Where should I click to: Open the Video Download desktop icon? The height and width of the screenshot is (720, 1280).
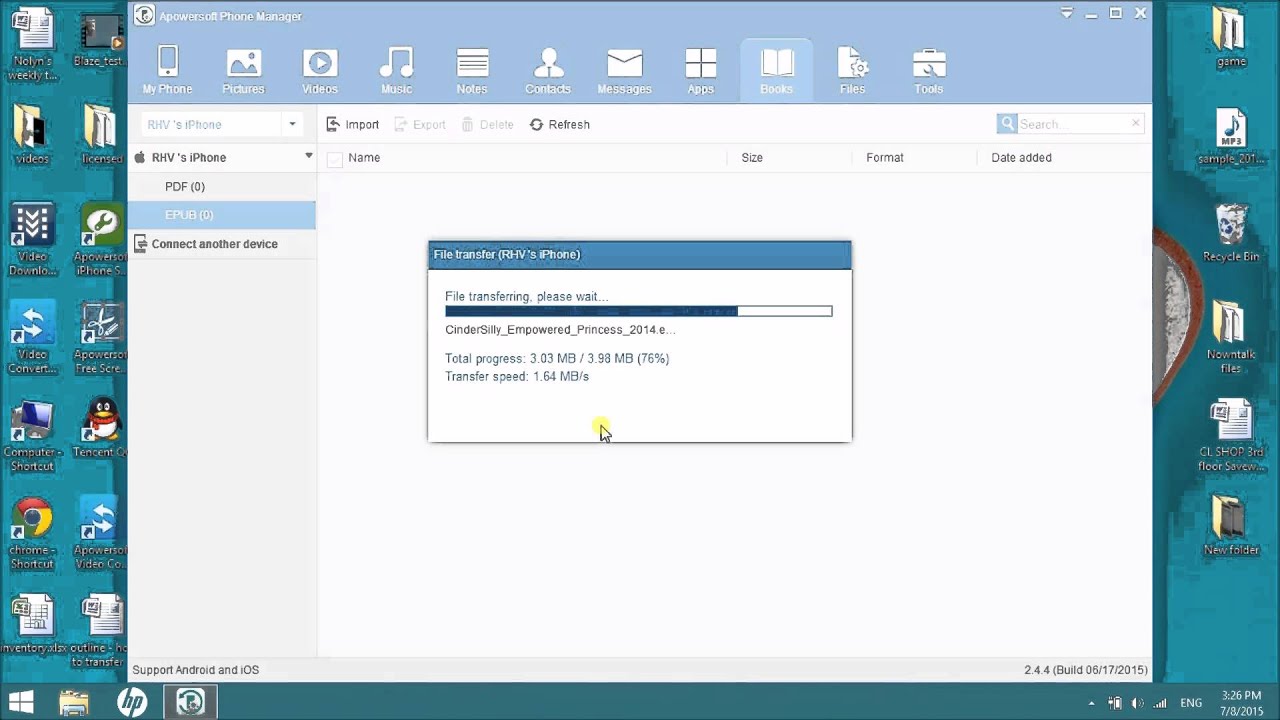point(32,241)
